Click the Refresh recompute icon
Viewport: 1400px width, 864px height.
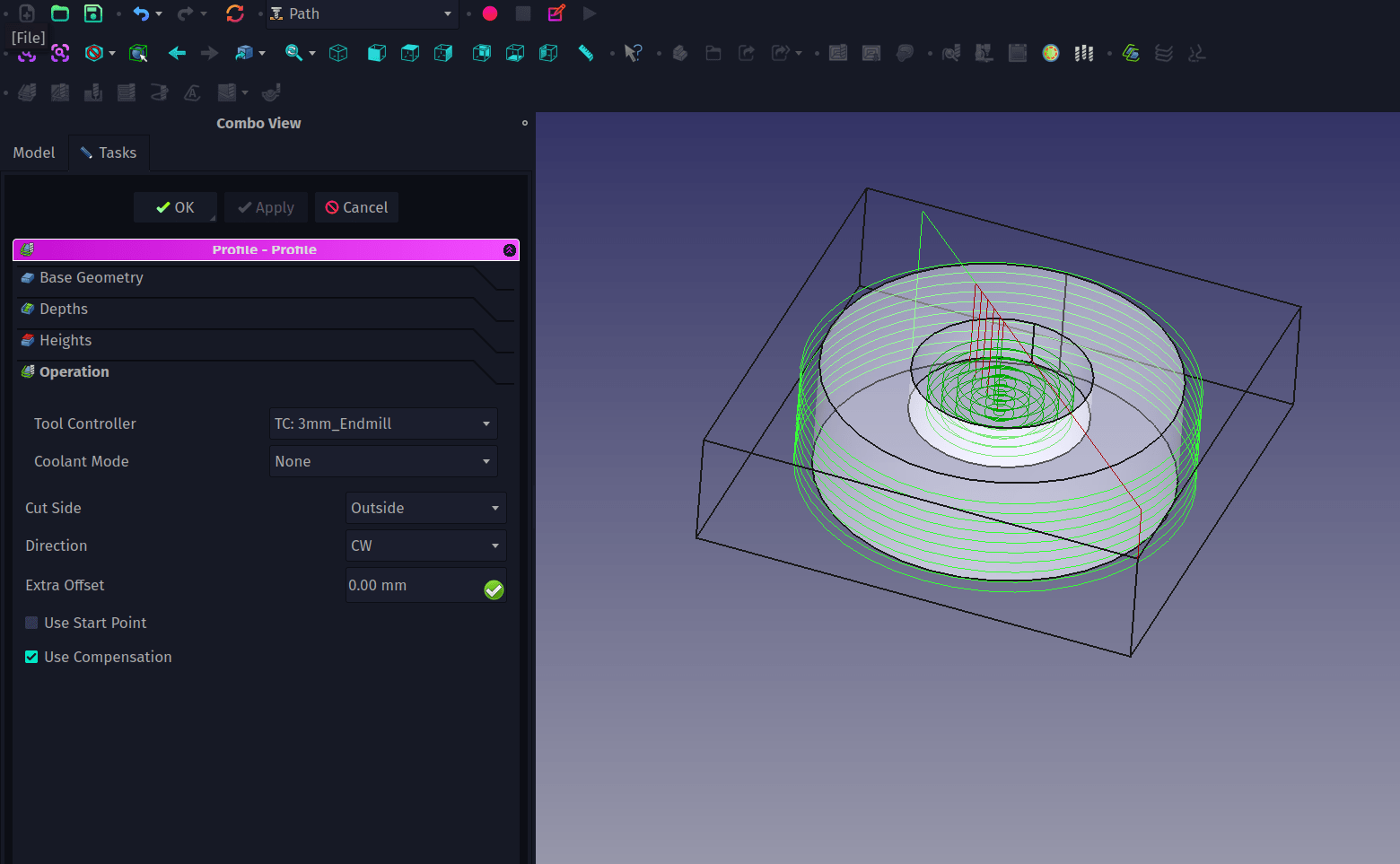[x=235, y=13]
